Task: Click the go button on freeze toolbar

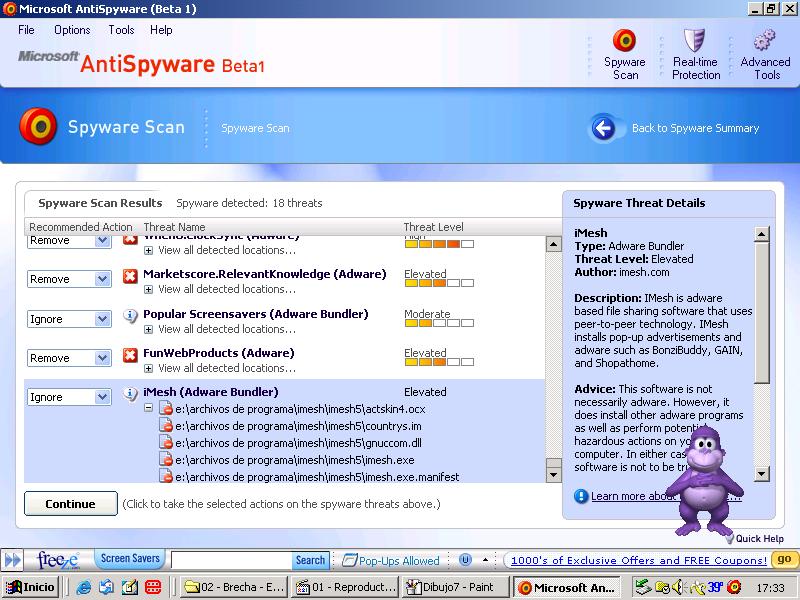Action: point(784,559)
